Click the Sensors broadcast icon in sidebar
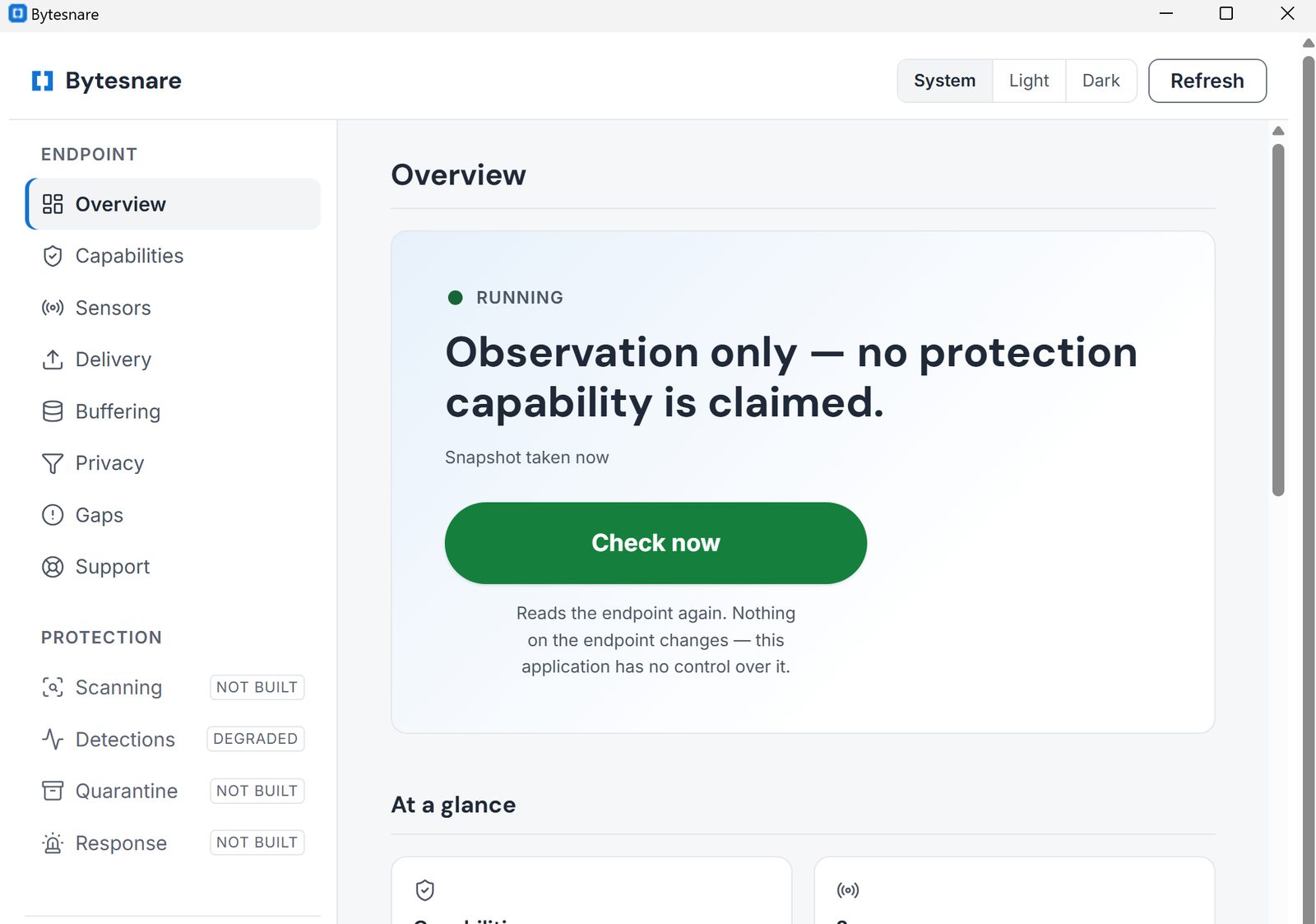The width and height of the screenshot is (1316, 924). pos(53,308)
